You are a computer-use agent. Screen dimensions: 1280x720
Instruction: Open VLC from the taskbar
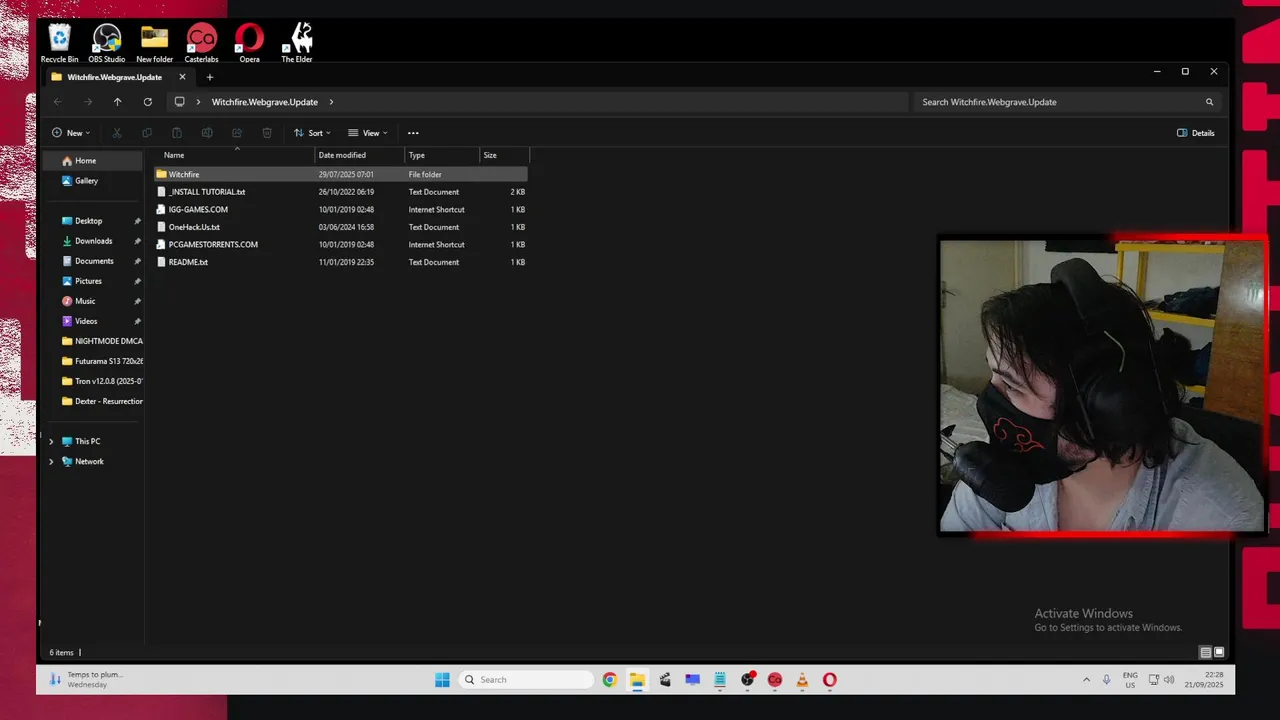pyautogui.click(x=802, y=680)
